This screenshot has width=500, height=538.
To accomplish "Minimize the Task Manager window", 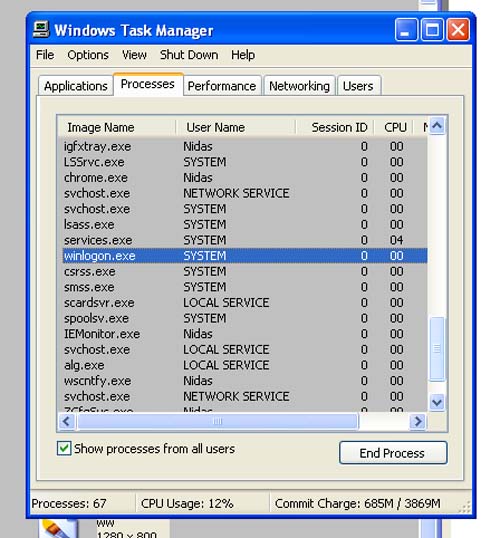I will 406,30.
